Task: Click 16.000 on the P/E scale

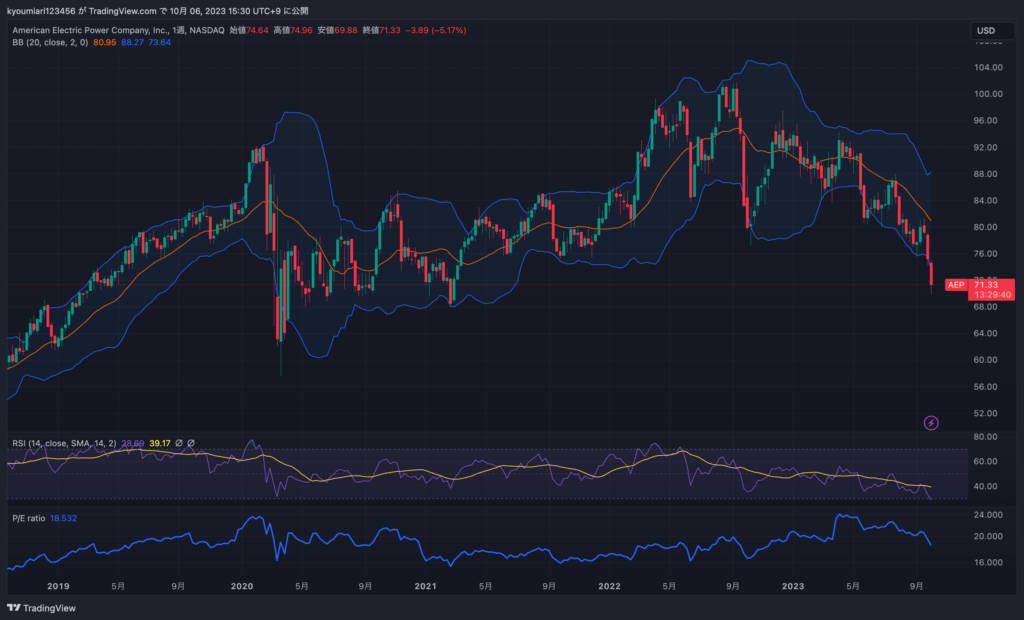Action: [988, 563]
